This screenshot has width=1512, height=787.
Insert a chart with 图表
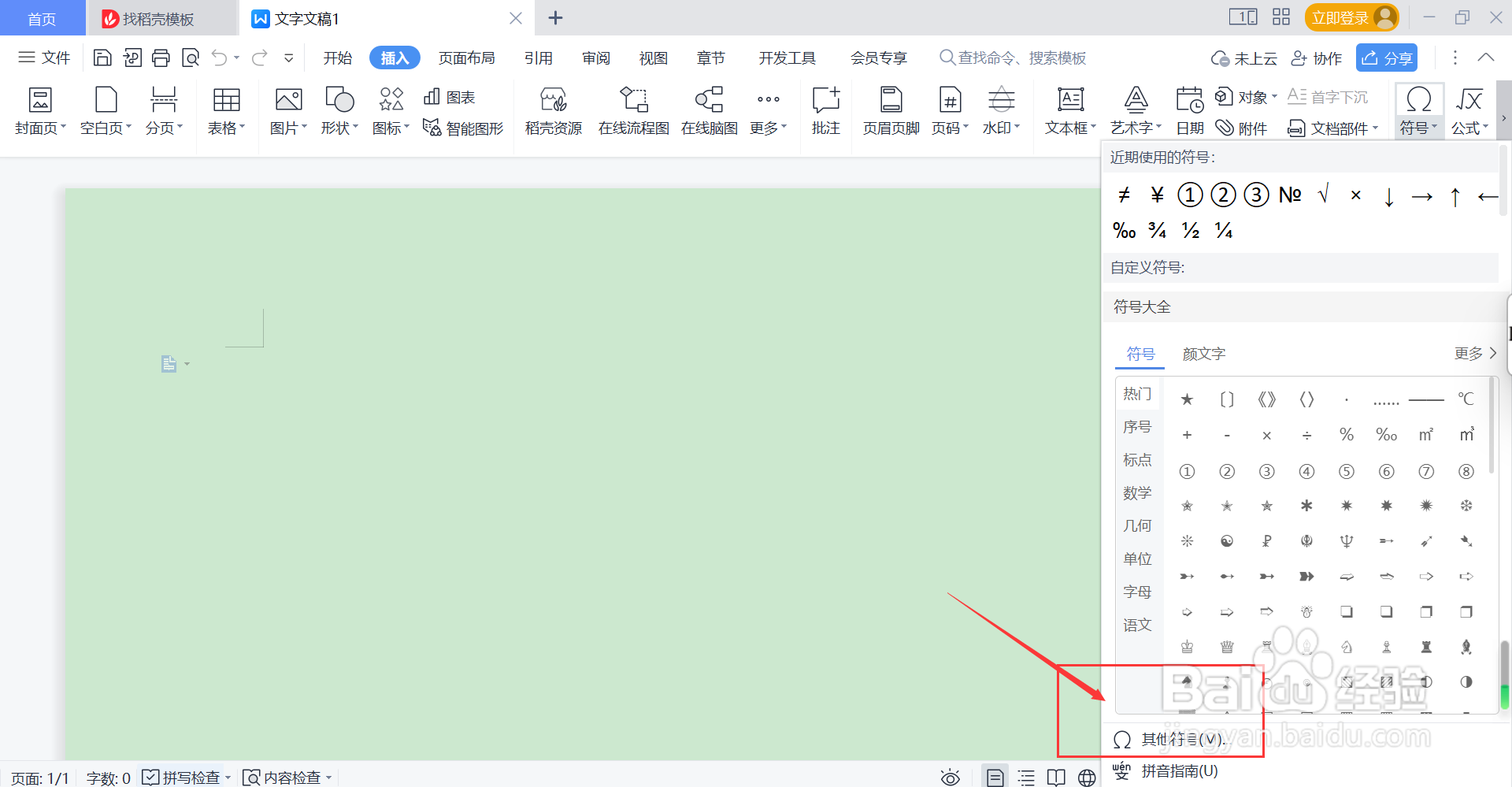450,97
